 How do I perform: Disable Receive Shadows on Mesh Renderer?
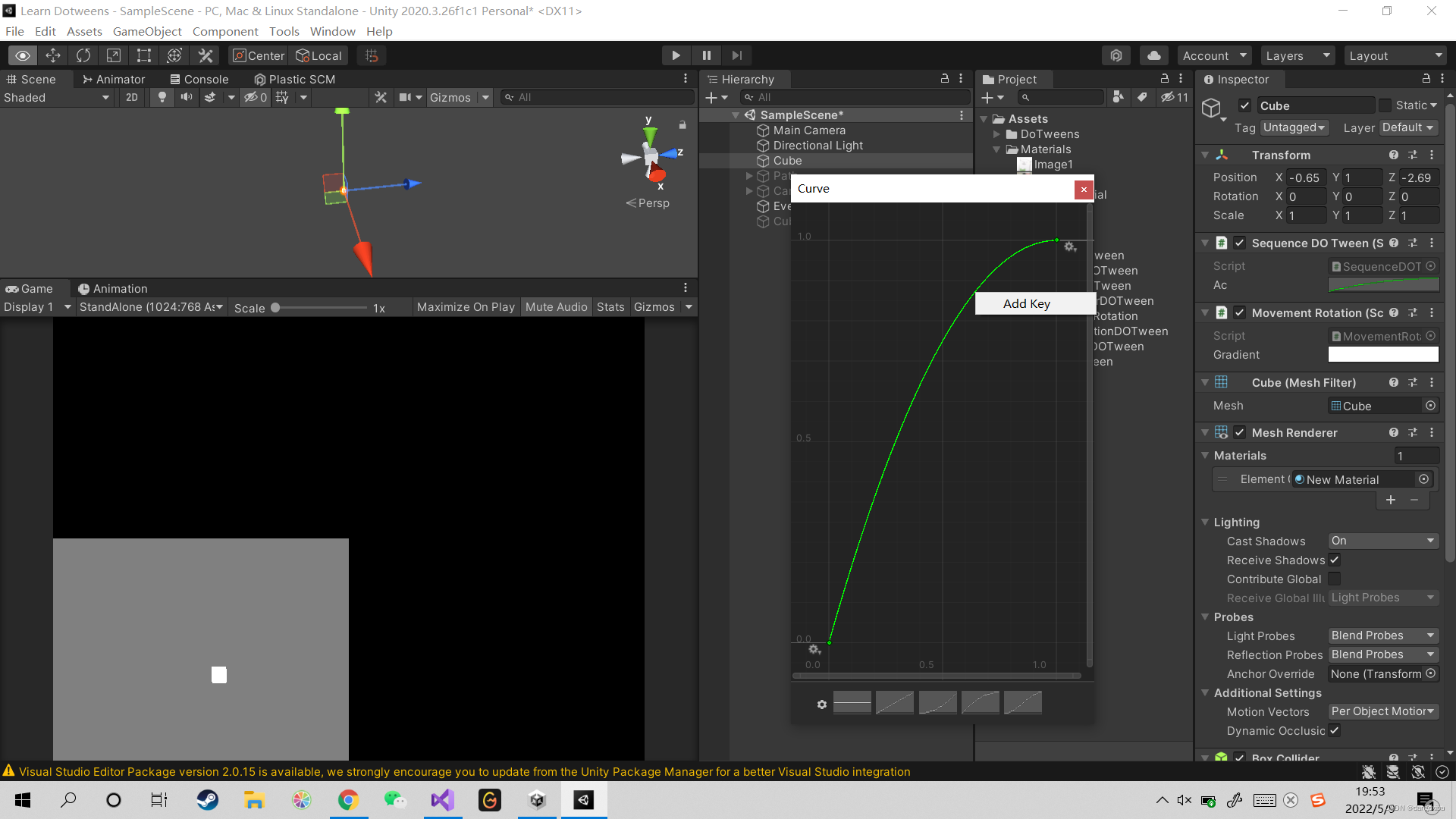[1335, 560]
